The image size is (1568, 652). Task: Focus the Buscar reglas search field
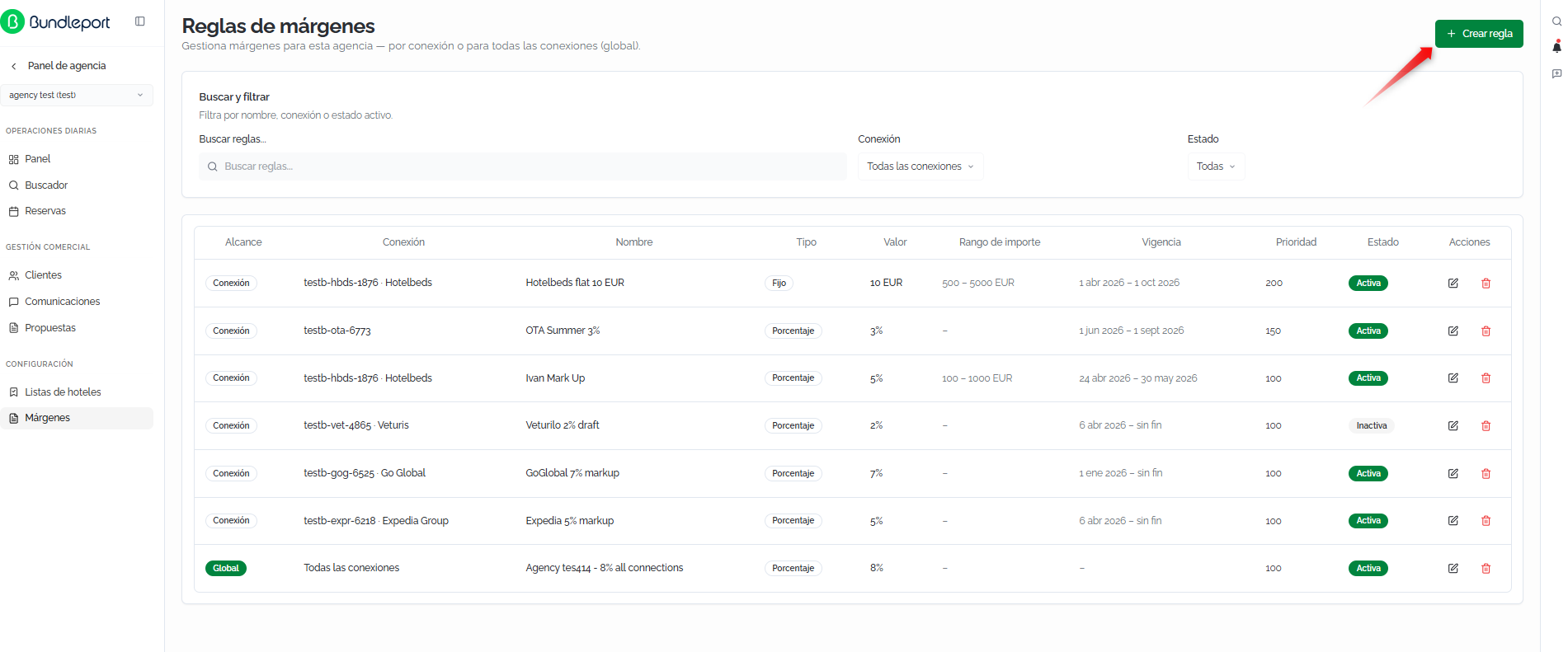pos(523,167)
